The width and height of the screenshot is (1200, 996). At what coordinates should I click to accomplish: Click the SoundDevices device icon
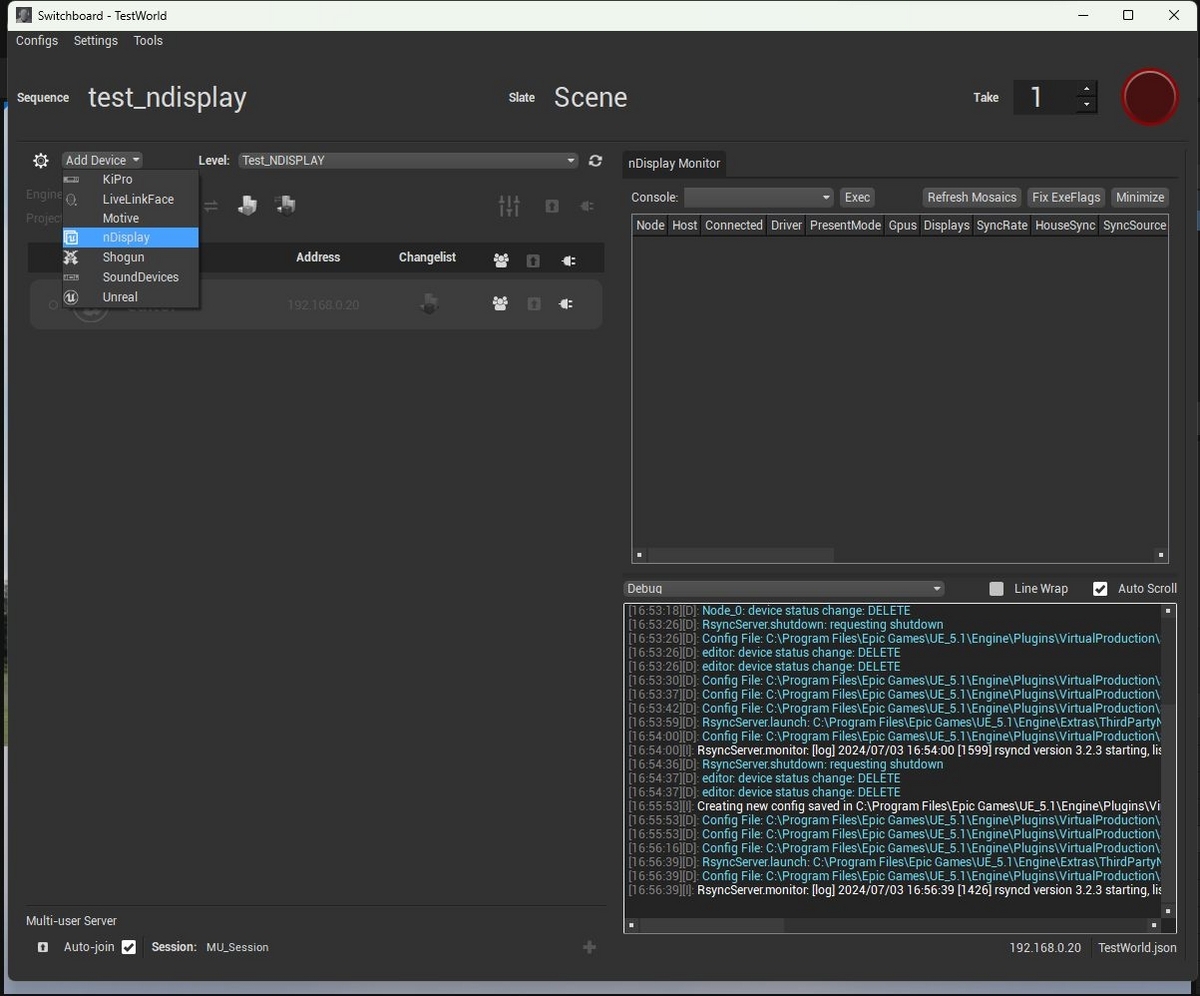pos(71,277)
